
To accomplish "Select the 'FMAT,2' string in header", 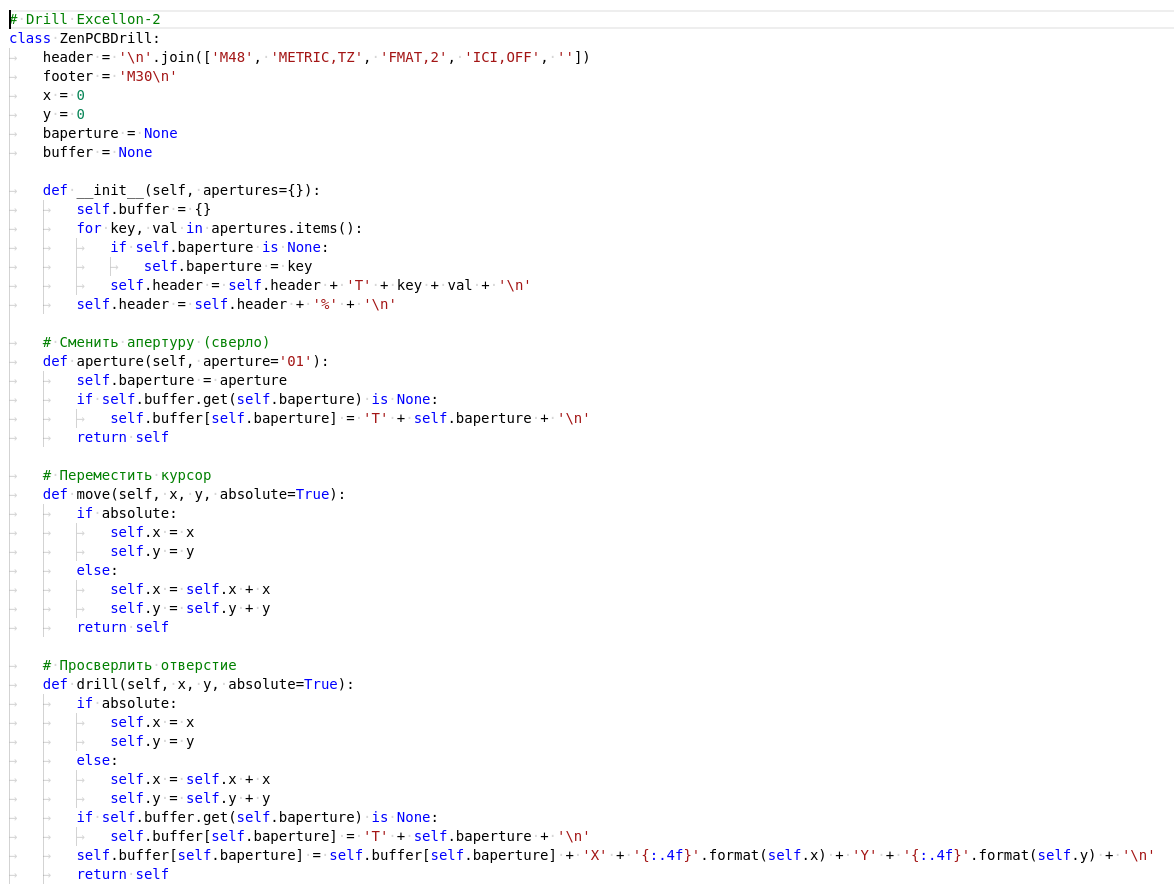I will (x=413, y=57).
